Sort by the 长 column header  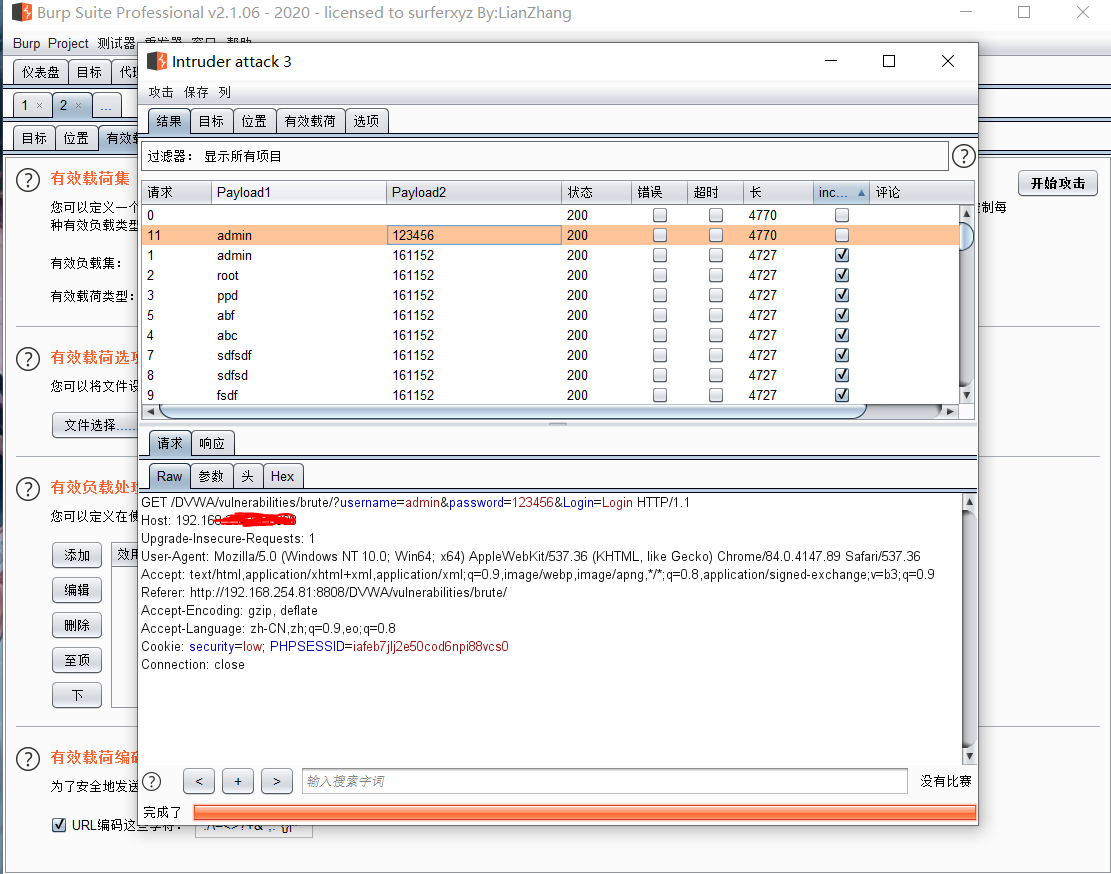point(778,193)
